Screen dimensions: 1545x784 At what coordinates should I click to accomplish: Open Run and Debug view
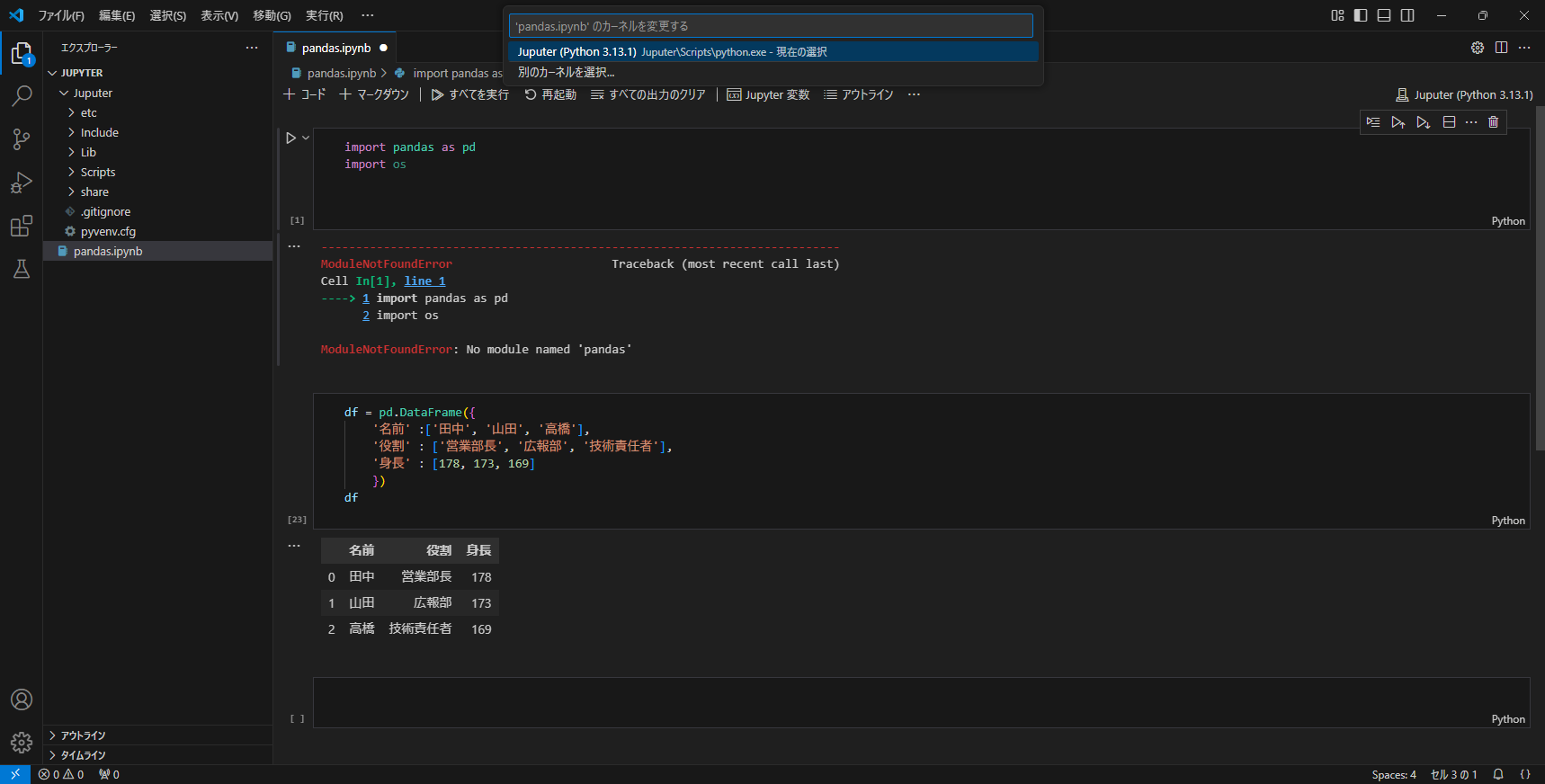22,183
